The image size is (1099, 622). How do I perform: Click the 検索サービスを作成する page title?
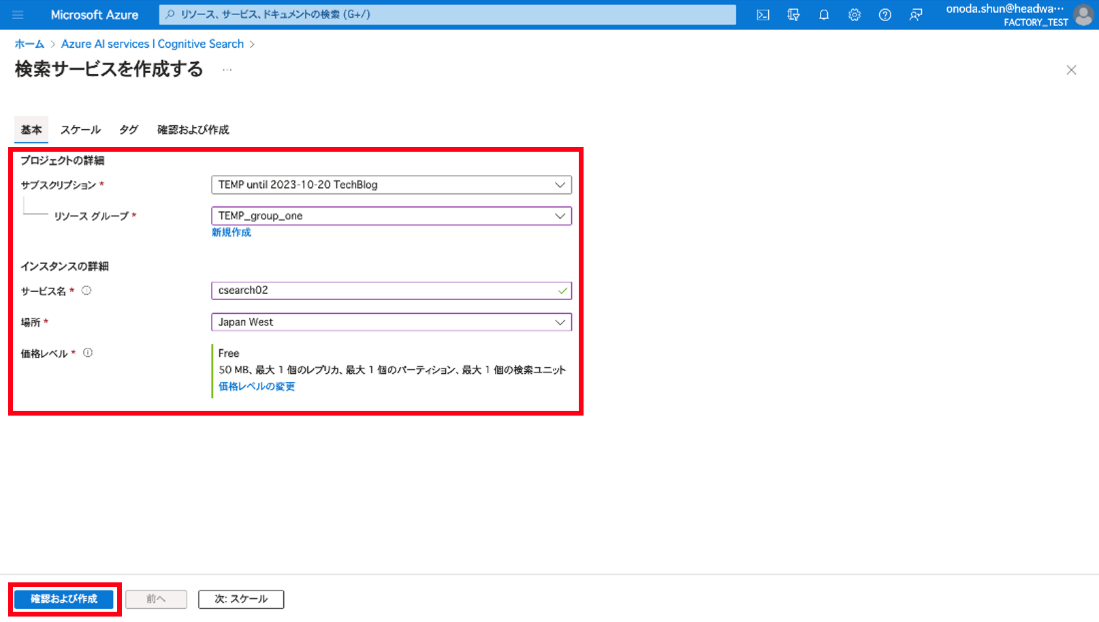coord(109,69)
